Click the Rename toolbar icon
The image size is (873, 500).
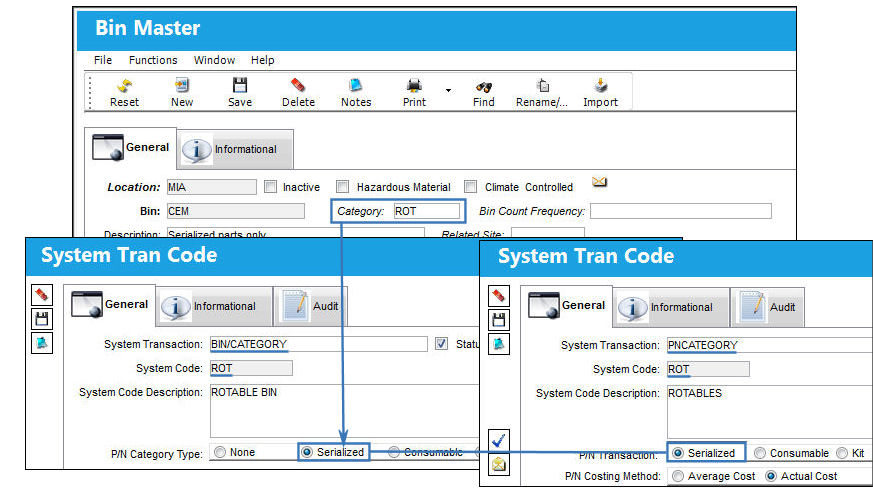pos(542,85)
